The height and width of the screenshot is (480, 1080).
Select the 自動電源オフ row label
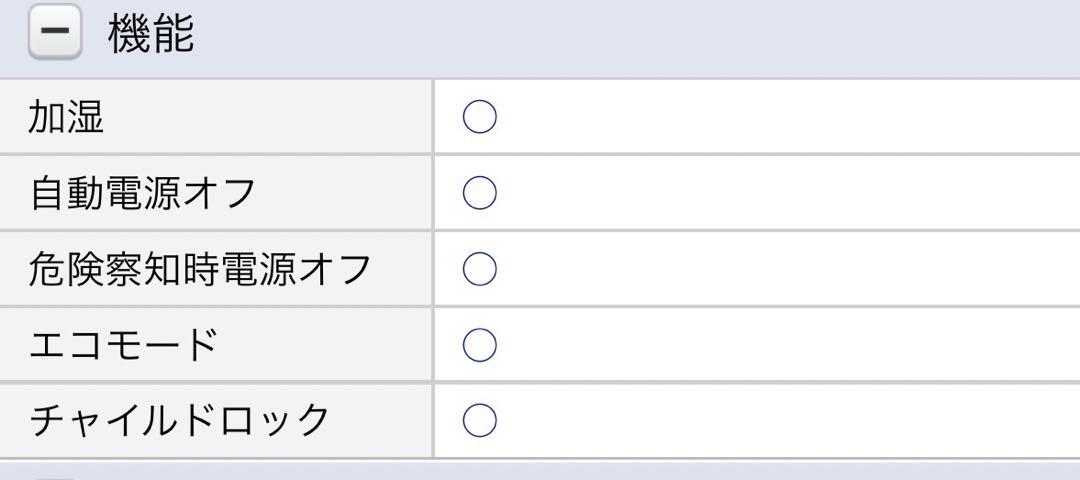point(143,194)
